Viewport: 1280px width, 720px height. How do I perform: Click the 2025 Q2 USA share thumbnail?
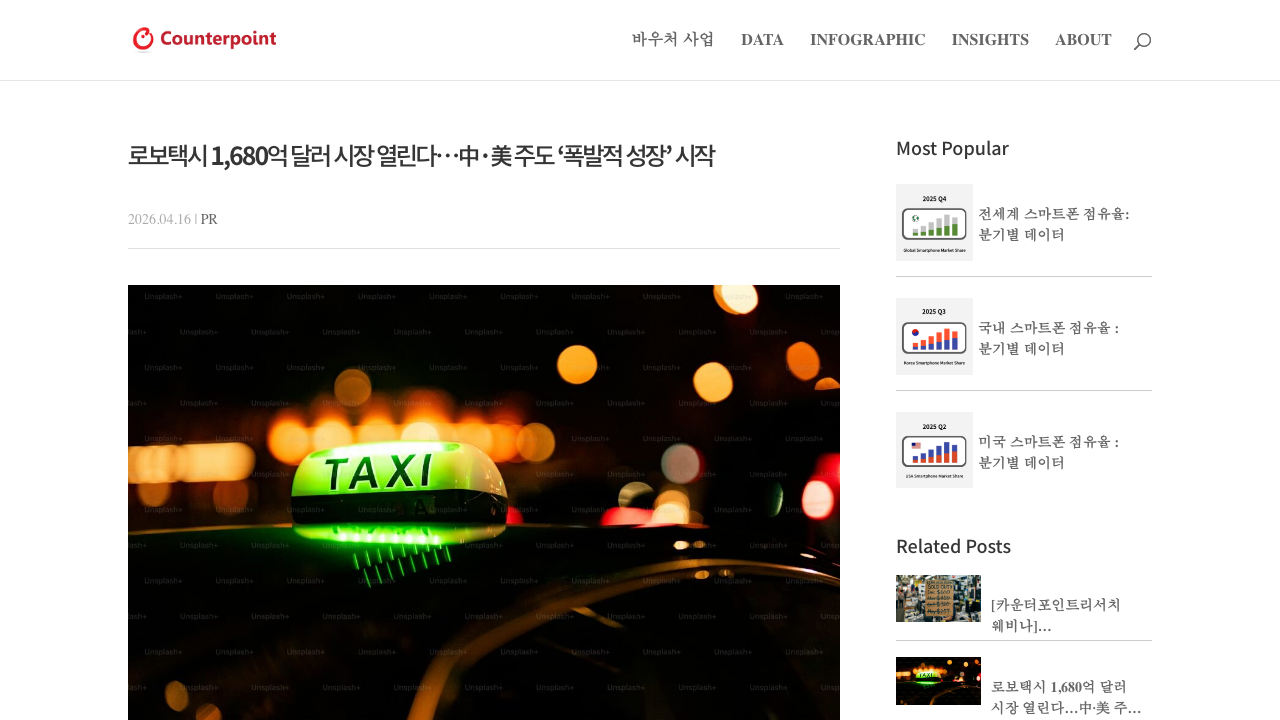point(934,450)
